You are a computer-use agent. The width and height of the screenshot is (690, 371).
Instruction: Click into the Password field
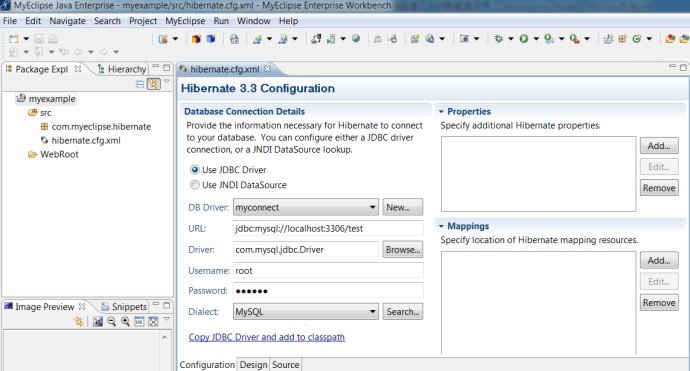point(328,291)
